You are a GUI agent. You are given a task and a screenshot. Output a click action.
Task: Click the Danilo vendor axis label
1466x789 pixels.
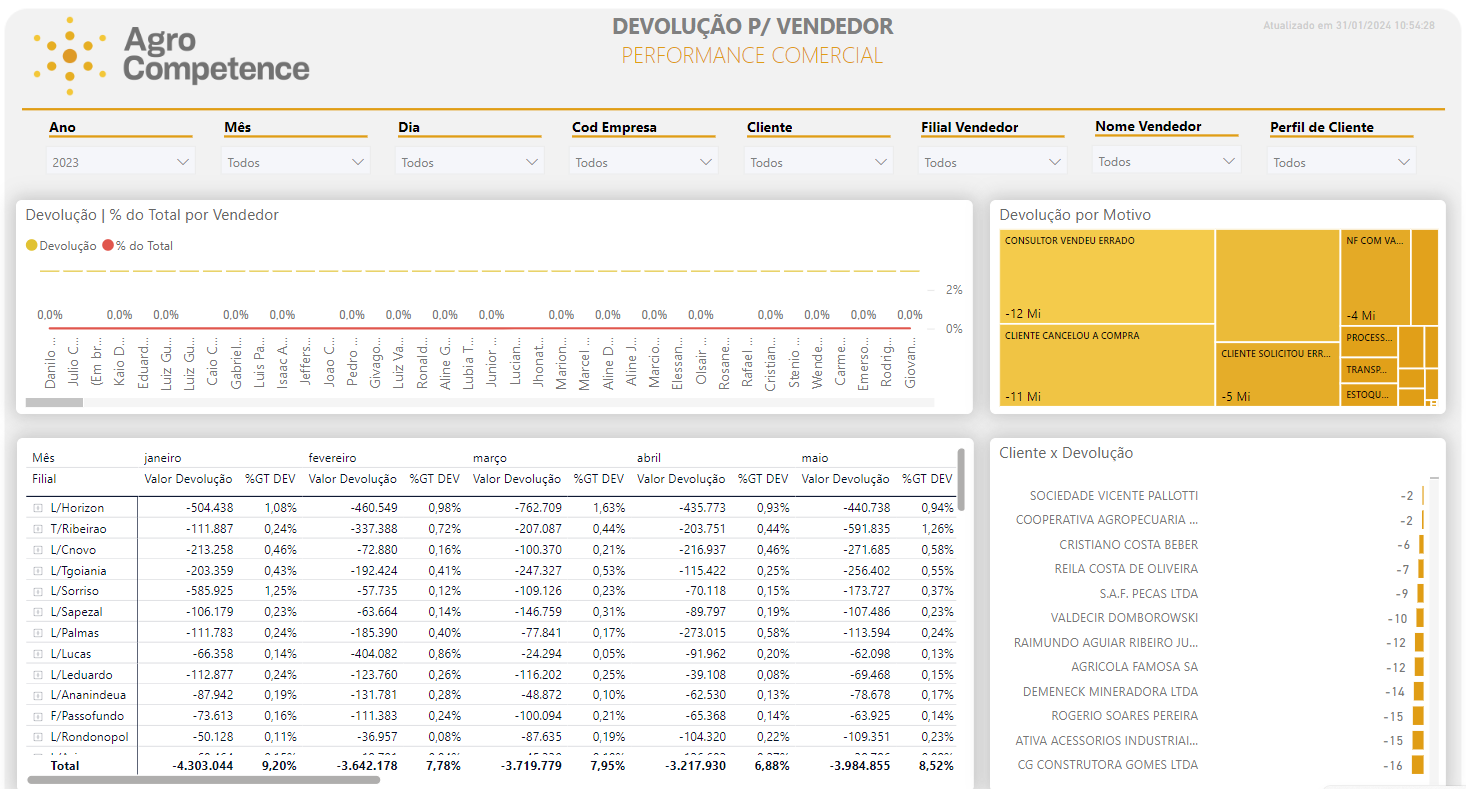(50, 364)
